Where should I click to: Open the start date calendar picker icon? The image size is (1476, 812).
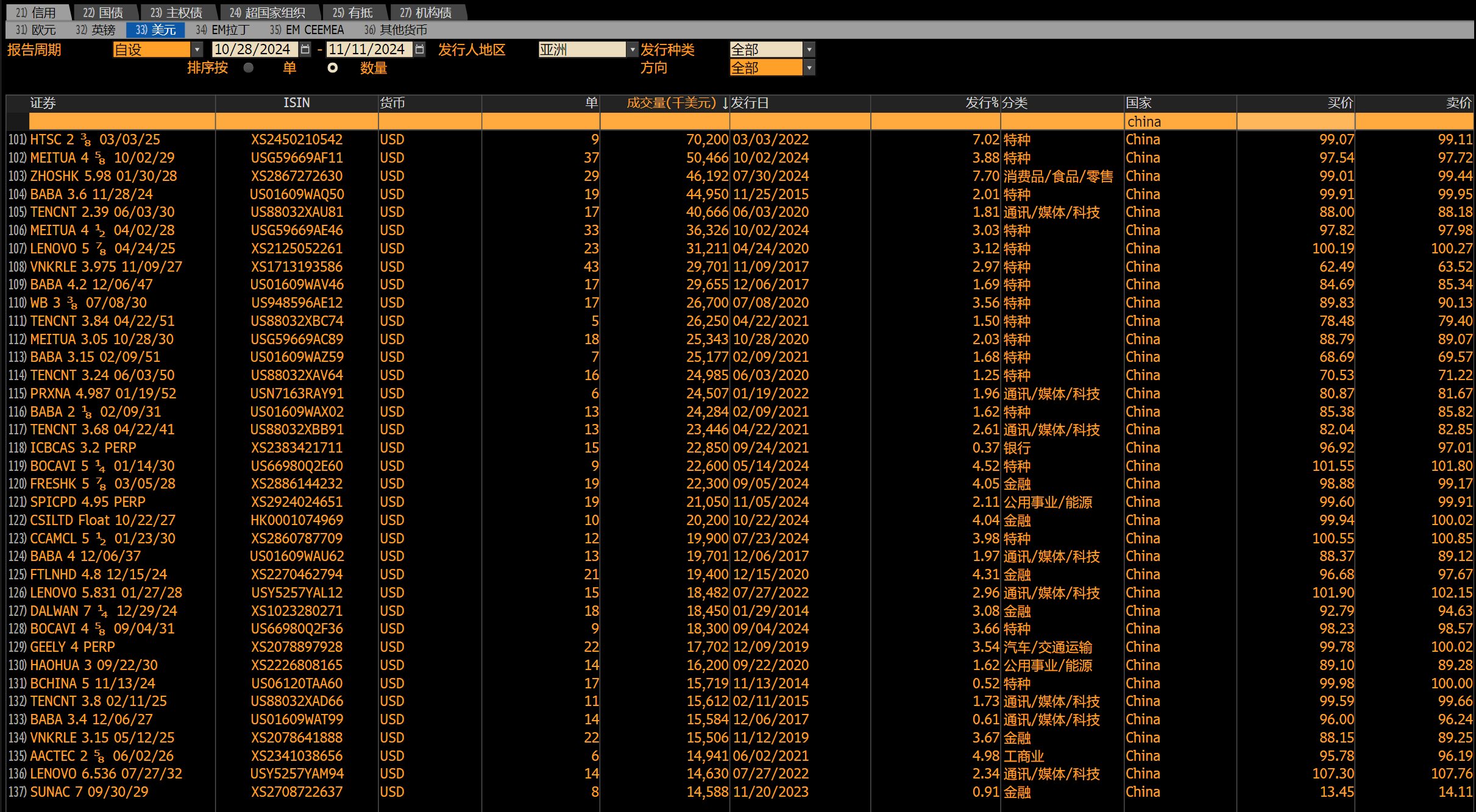tap(305, 49)
